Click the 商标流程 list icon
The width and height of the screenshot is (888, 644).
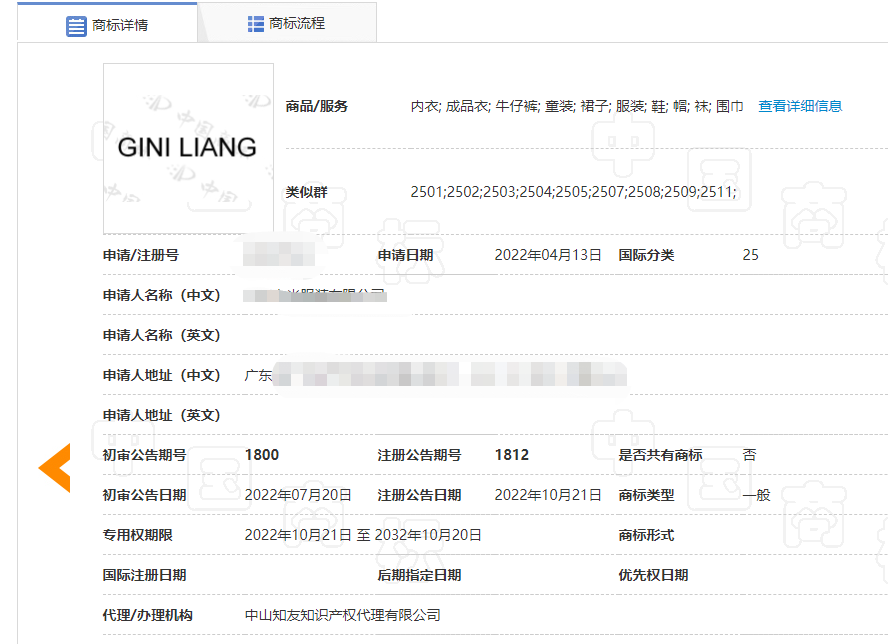(x=256, y=23)
